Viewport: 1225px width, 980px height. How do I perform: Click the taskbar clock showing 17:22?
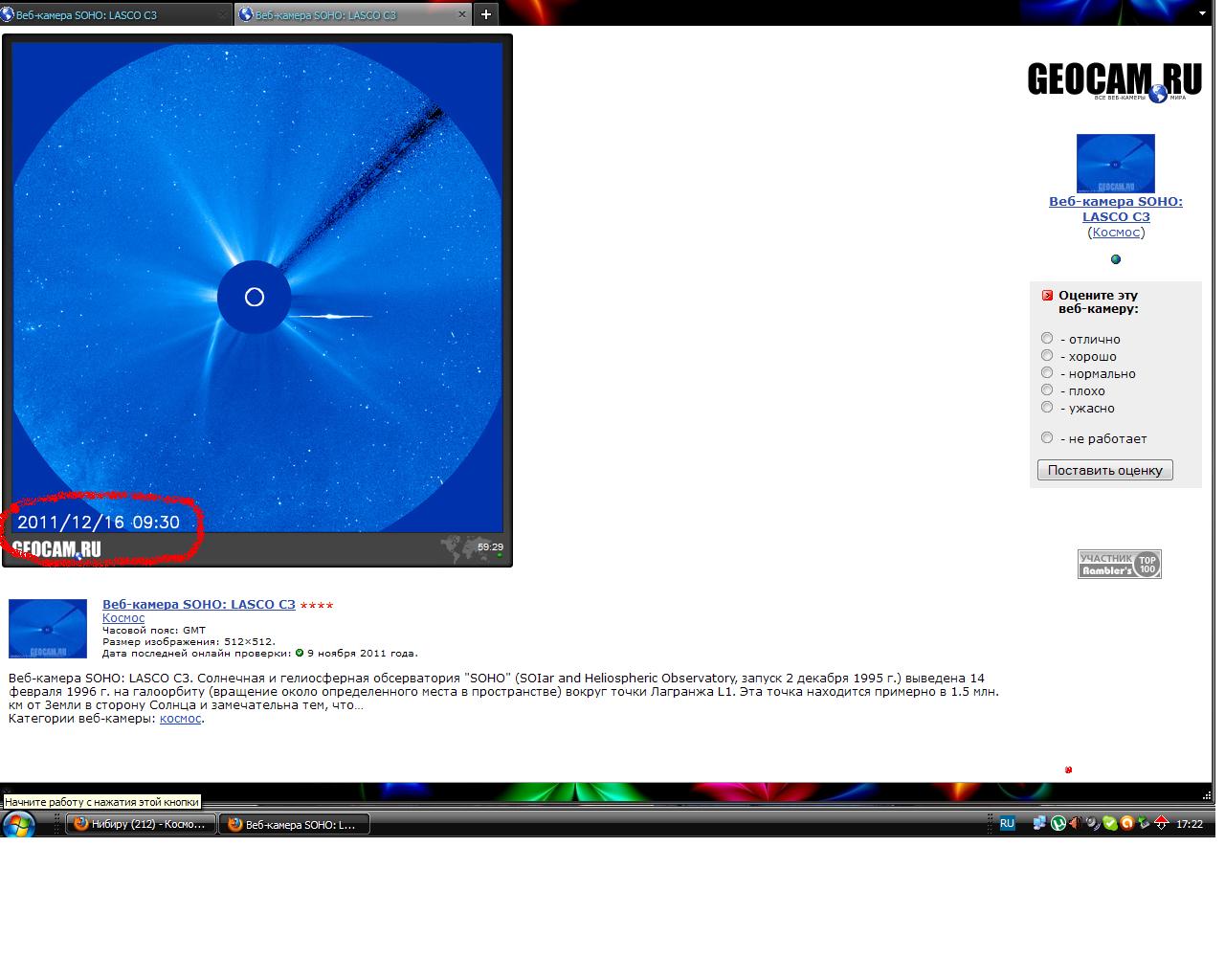(1190, 824)
